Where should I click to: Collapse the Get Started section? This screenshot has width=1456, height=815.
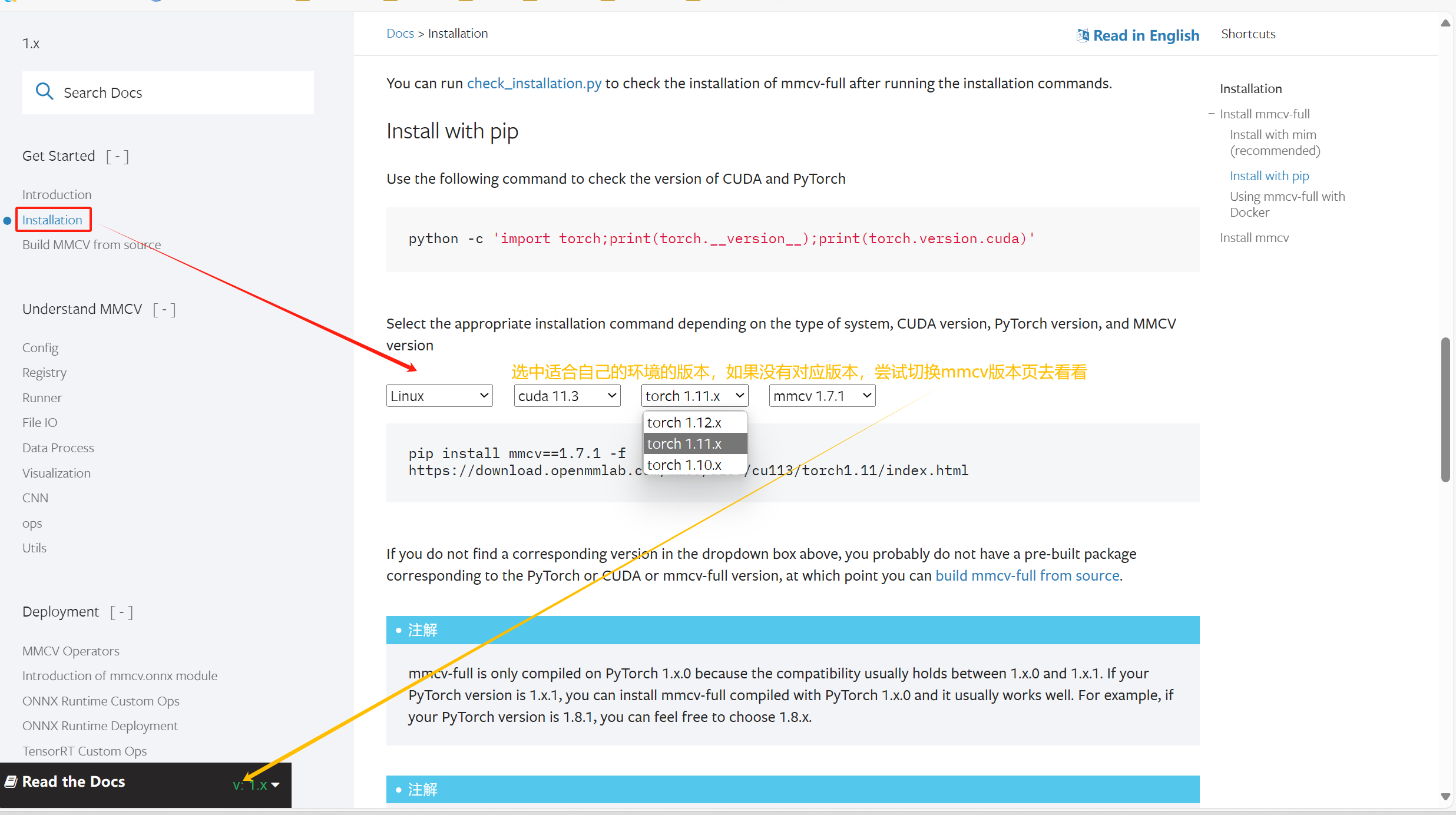point(117,156)
